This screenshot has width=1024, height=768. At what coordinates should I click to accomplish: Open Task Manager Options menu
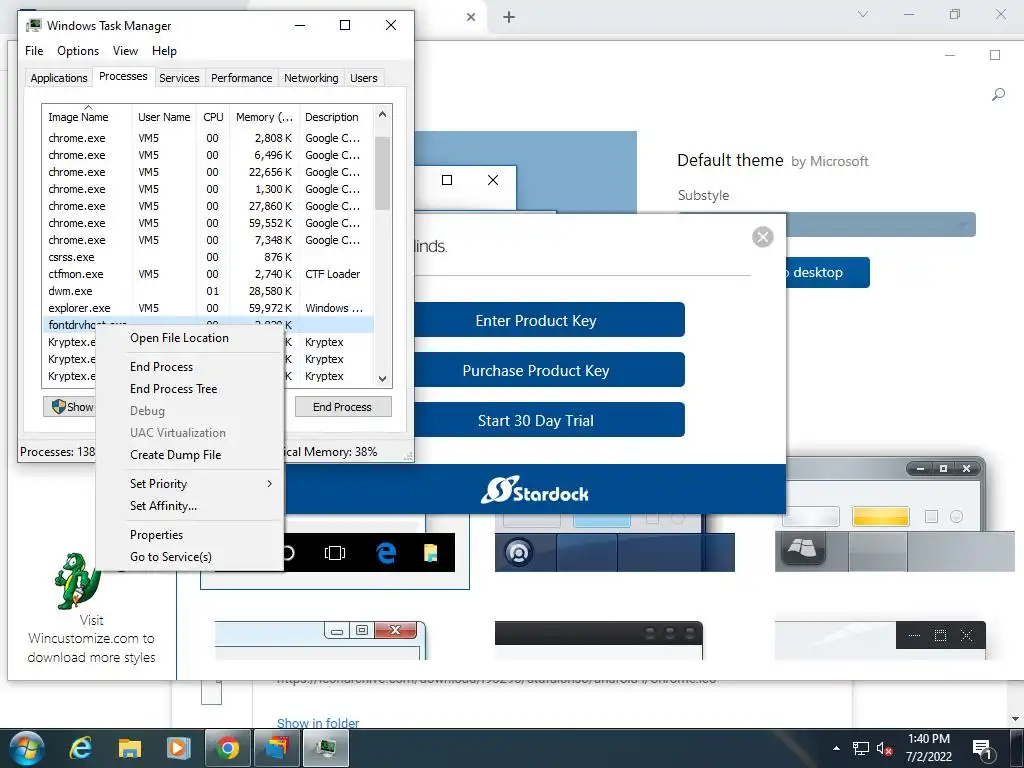point(78,51)
